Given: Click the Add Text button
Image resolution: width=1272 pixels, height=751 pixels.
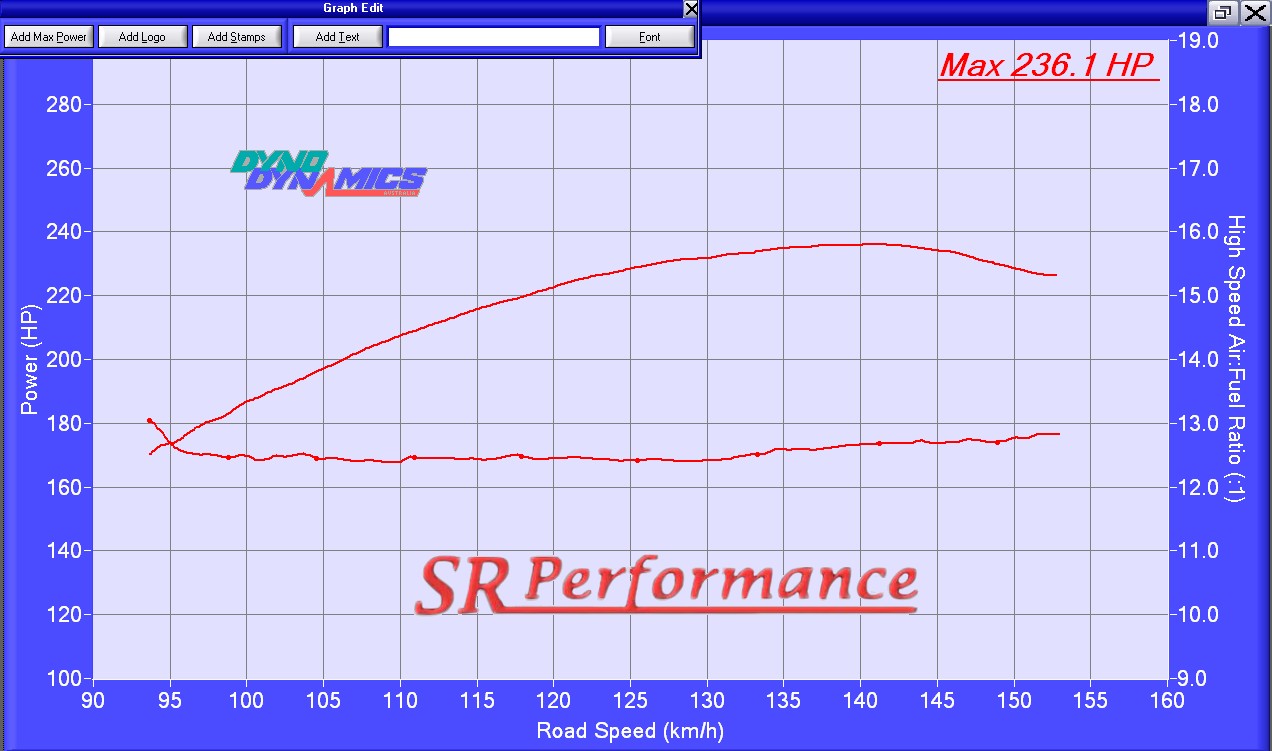Looking at the screenshot, I should [337, 37].
